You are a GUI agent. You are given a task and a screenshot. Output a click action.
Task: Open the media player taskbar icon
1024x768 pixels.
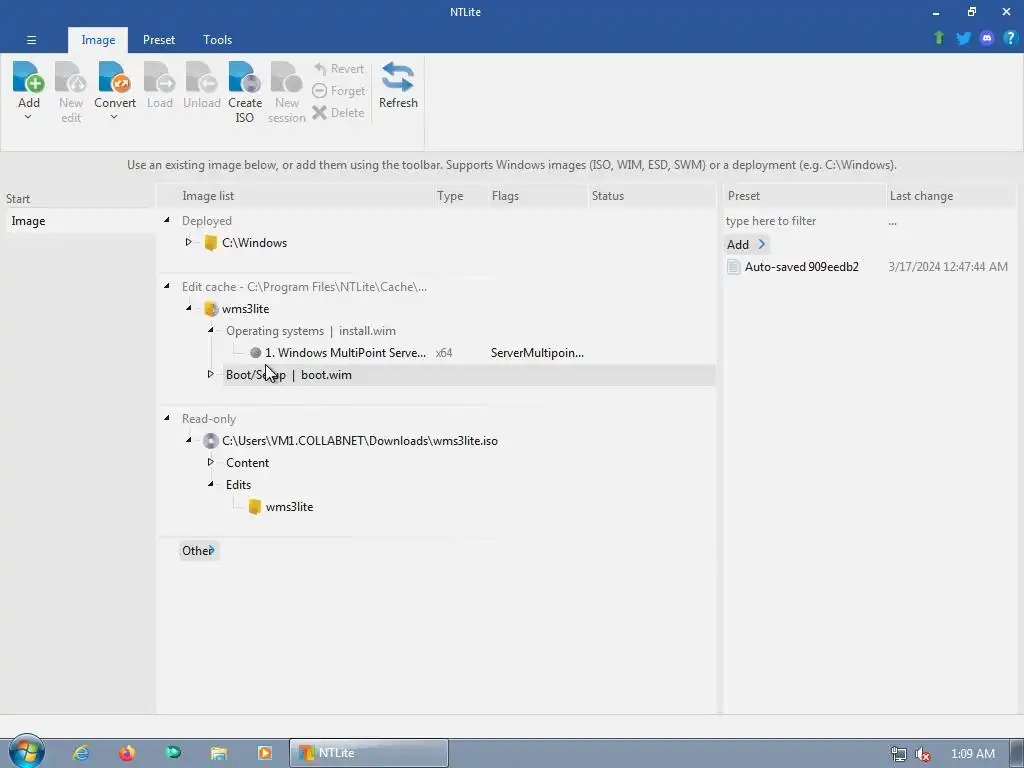[264, 753]
